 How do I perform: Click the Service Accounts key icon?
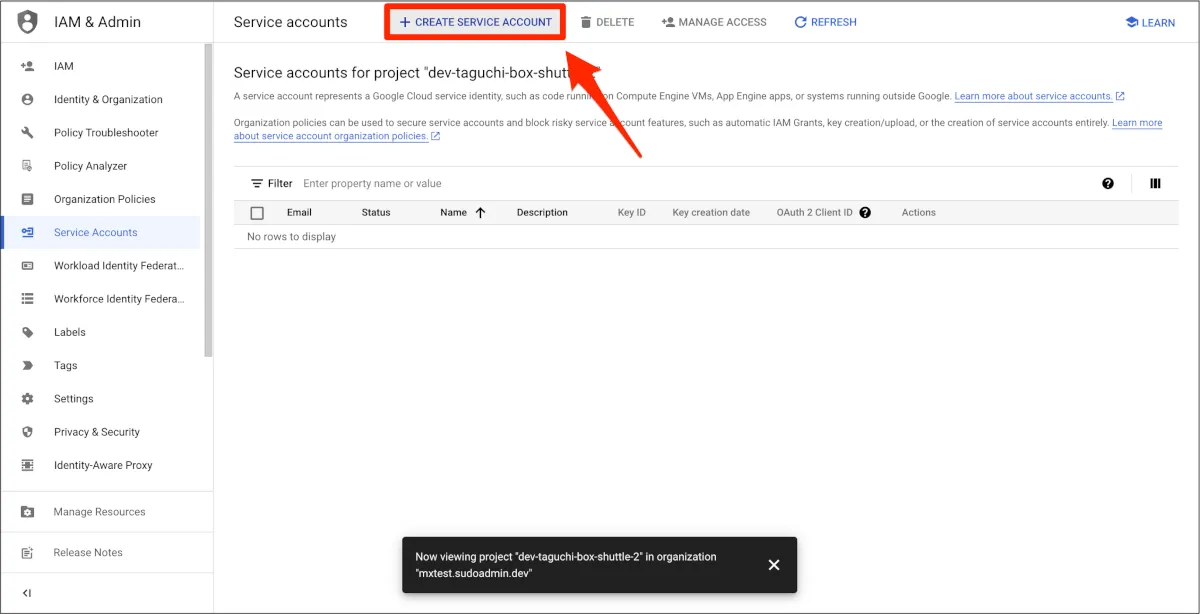[x=28, y=232]
